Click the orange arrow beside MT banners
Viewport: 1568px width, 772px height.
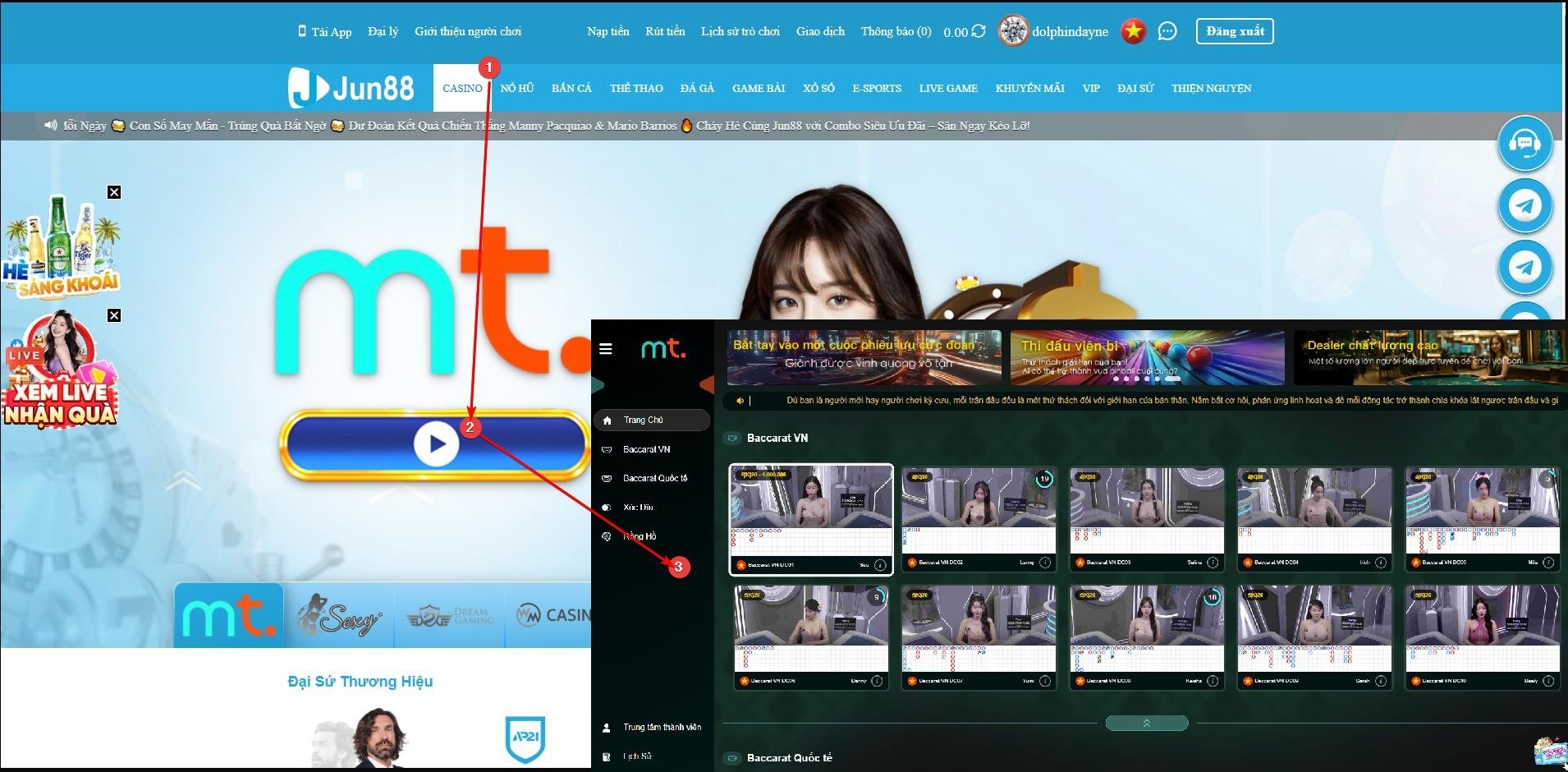707,384
